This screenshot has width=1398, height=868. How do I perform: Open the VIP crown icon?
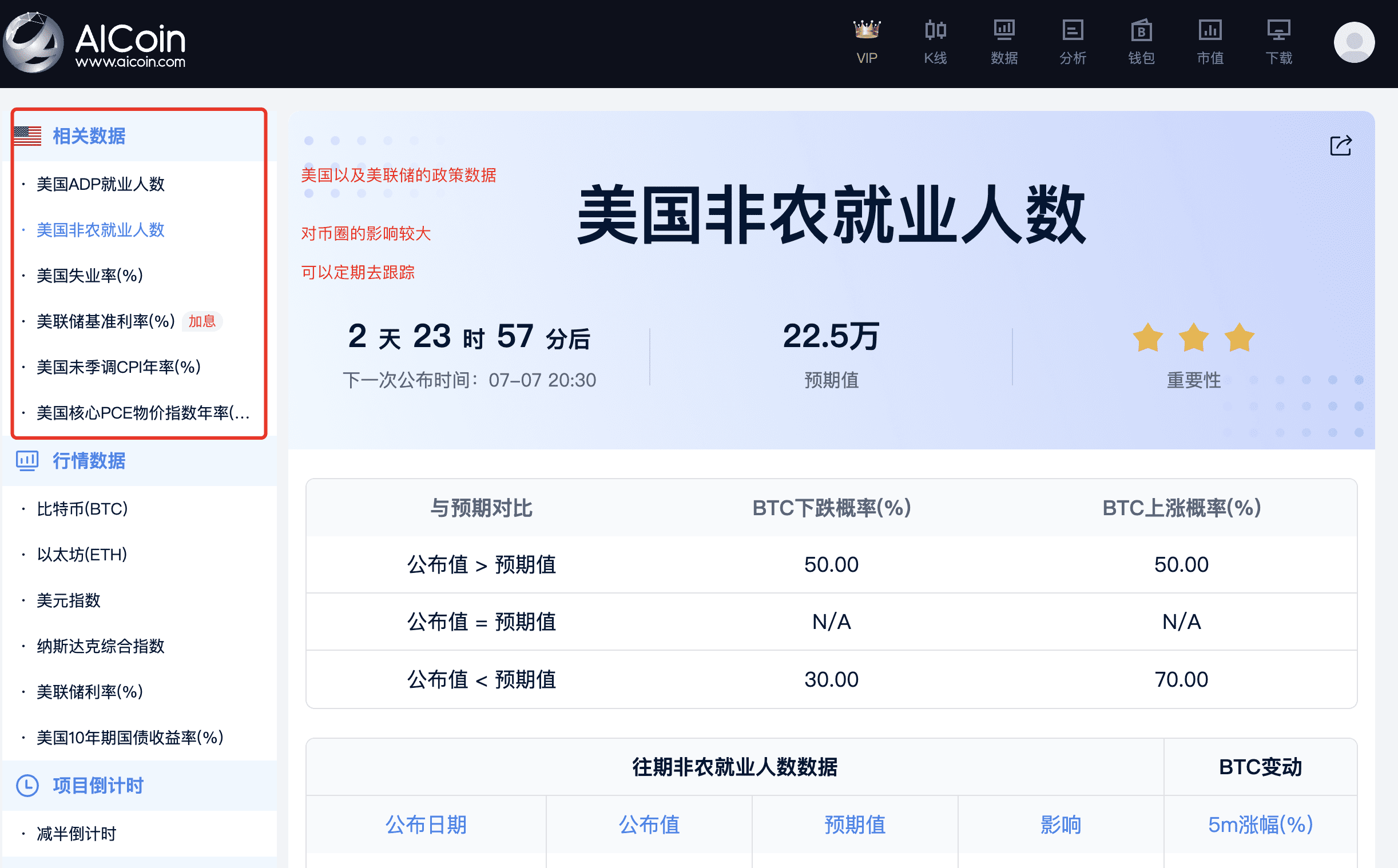pyautogui.click(x=867, y=30)
